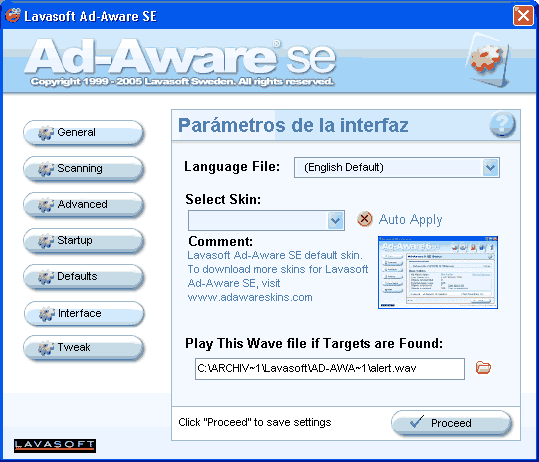Image resolution: width=539 pixels, height=462 pixels.
Task: Open the Tweak settings section
Action: pos(83,348)
